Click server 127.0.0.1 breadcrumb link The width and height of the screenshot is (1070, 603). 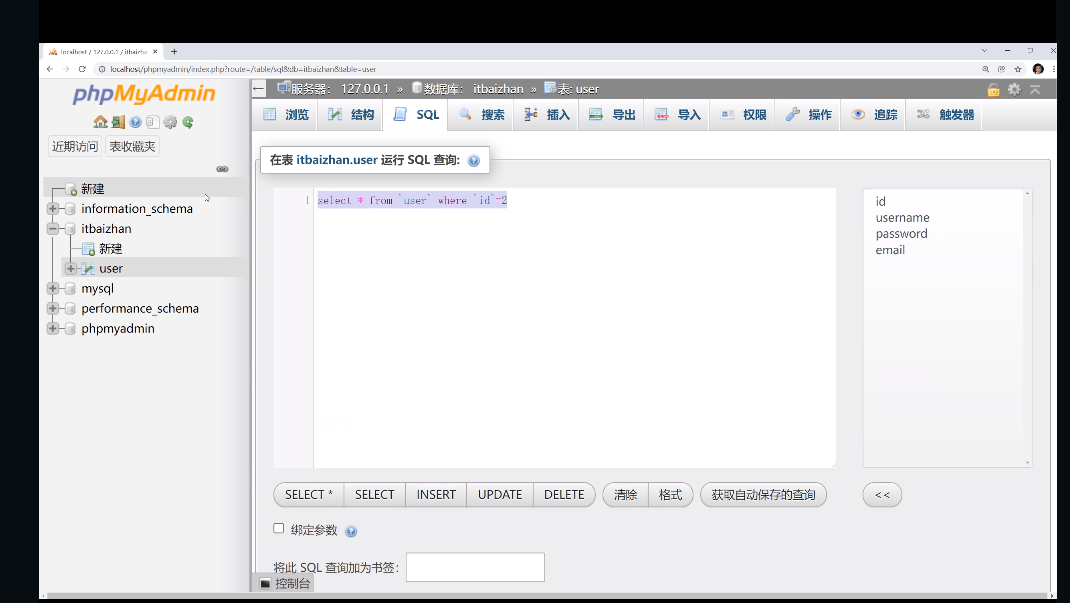[x=364, y=89]
